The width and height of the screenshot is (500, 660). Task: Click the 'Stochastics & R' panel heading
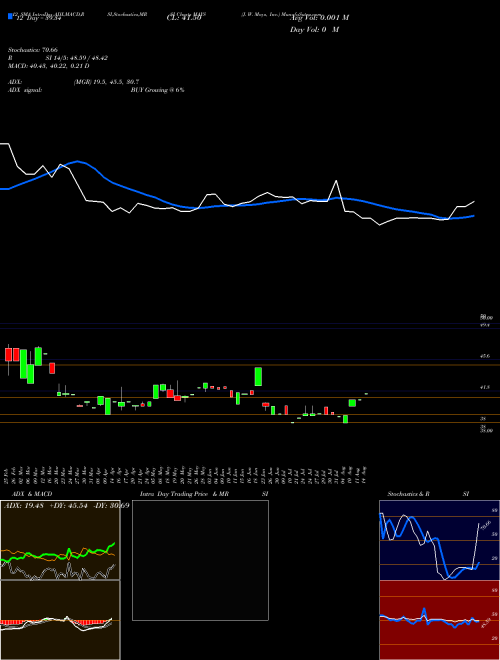pos(409,494)
